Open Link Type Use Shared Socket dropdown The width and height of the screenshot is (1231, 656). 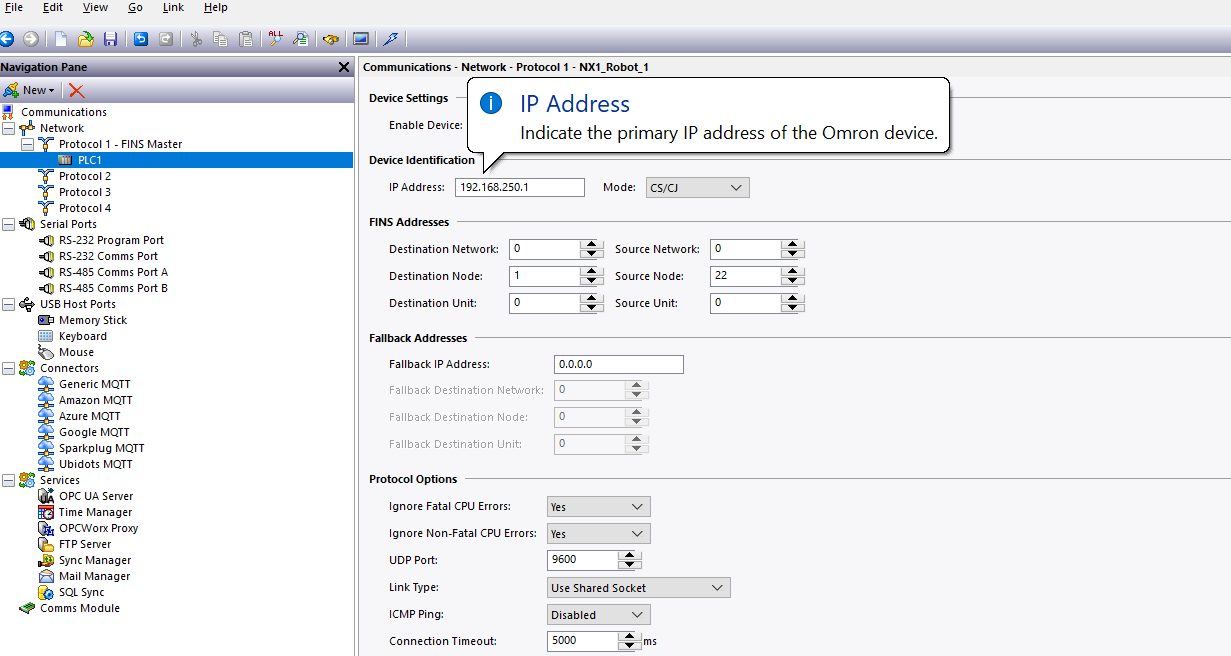639,588
